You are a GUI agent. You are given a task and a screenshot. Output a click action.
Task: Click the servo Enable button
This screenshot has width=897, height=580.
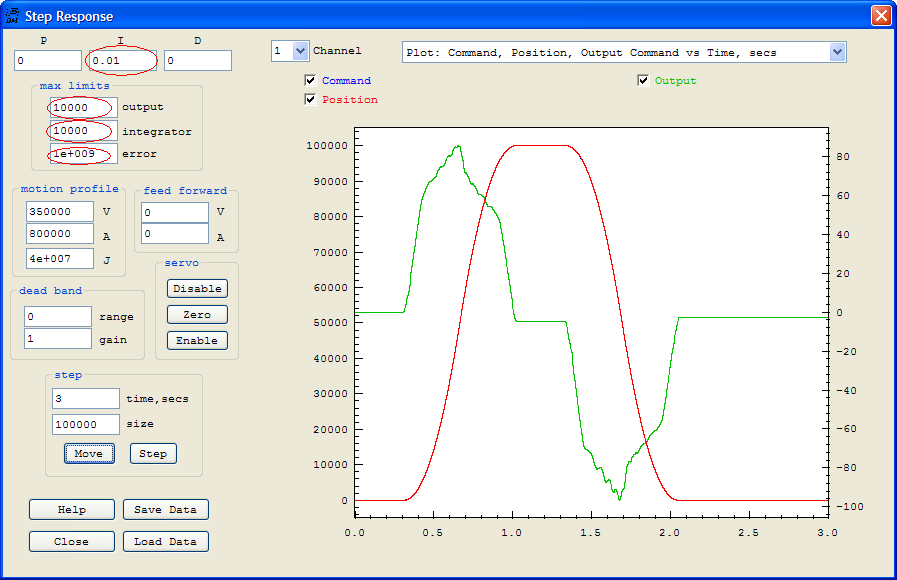click(x=196, y=340)
